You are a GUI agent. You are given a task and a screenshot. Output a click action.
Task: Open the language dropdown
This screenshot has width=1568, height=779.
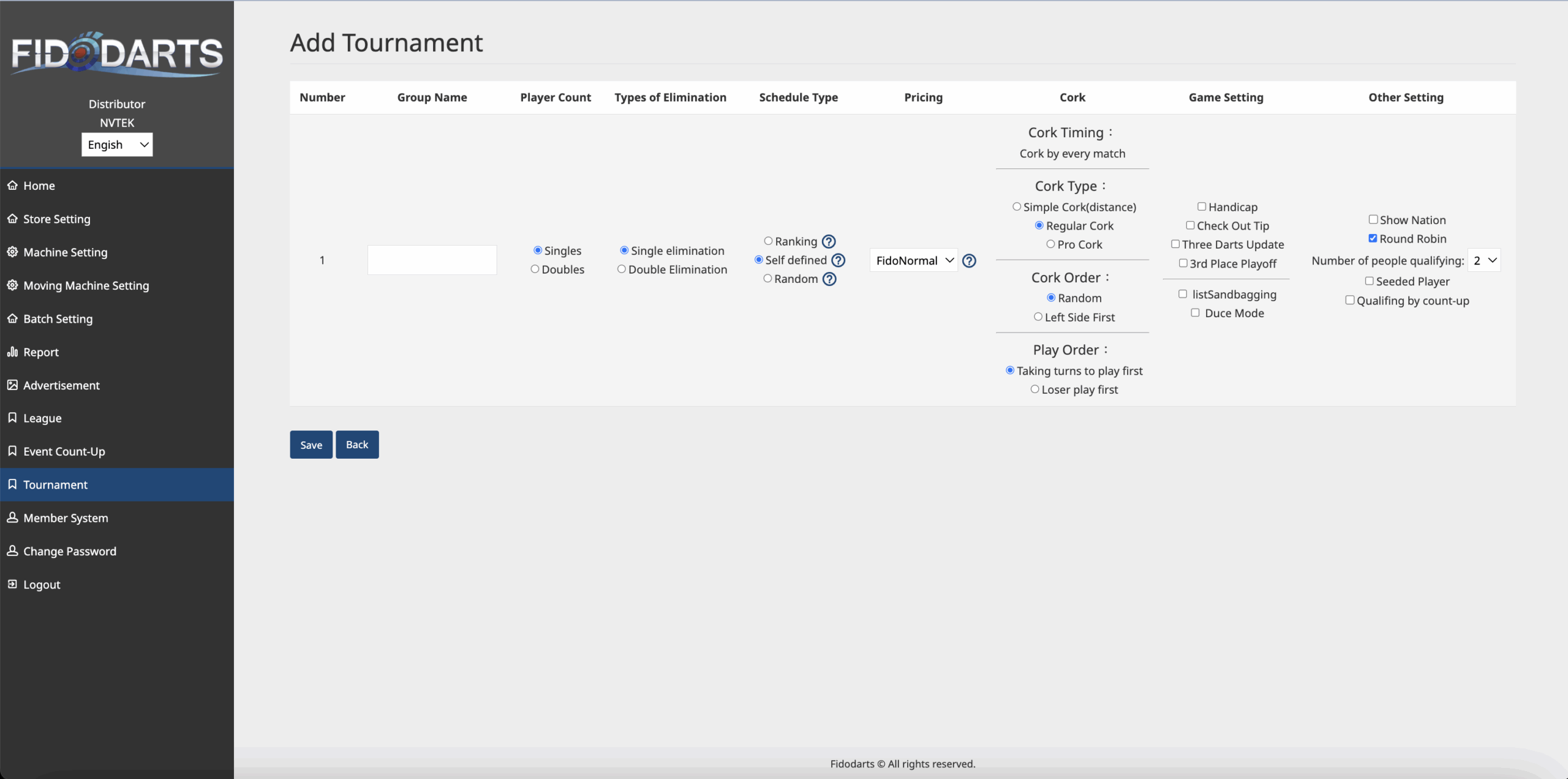click(x=117, y=145)
